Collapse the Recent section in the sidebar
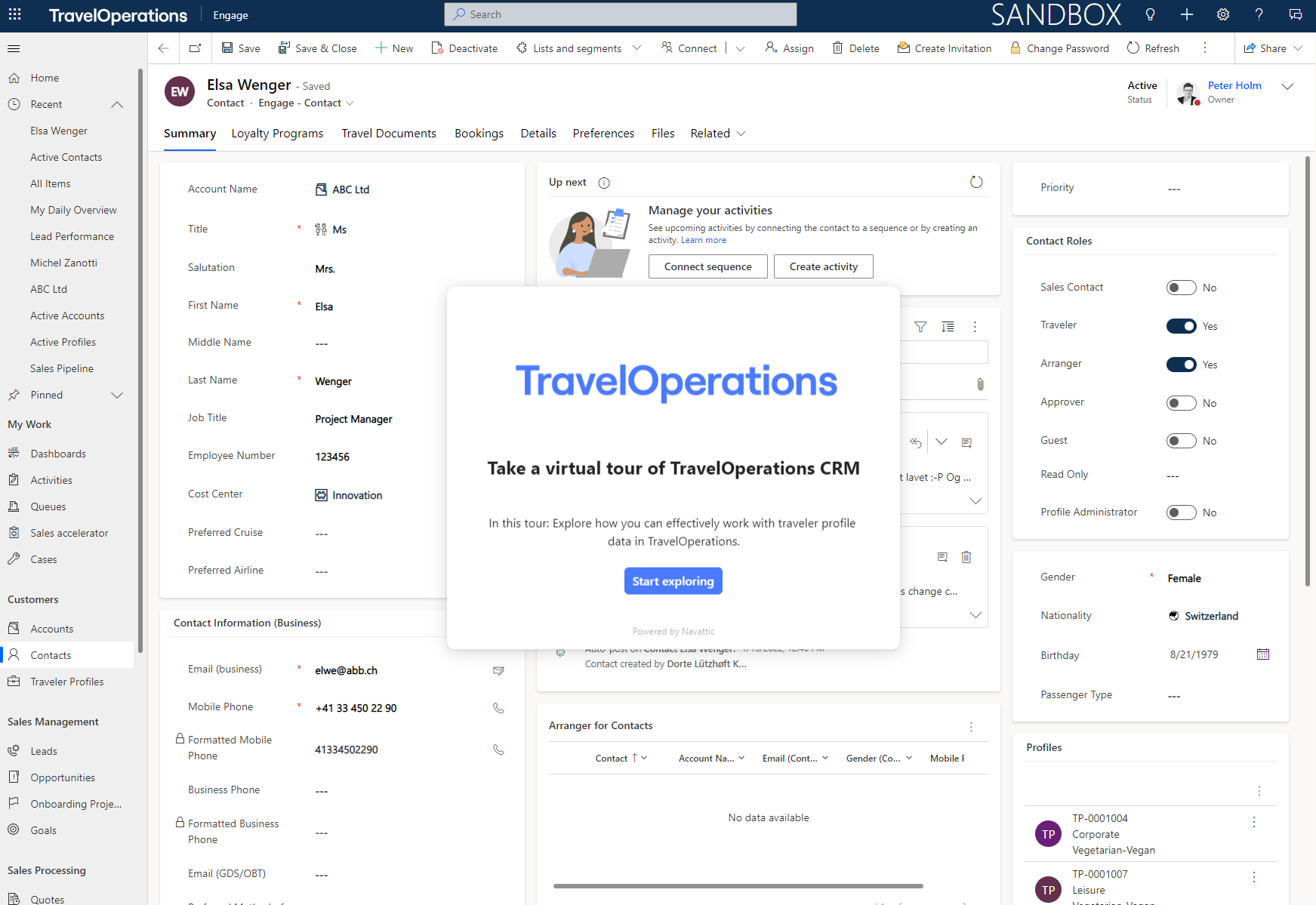The image size is (1316, 905). point(117,104)
